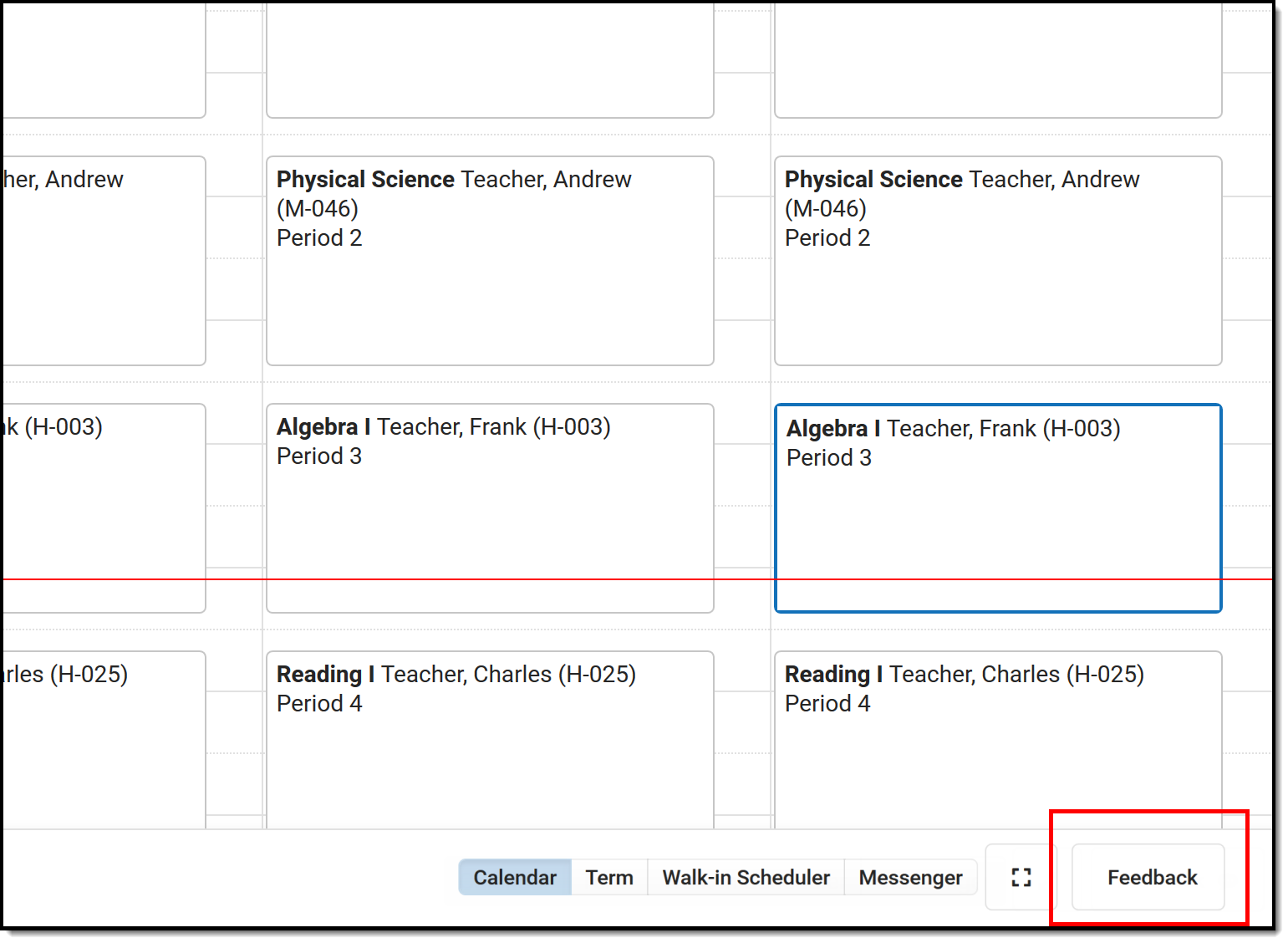Viewport: 1288px width, 943px height.
Task: Select right column Reading I Period 4 card
Action: (998, 740)
